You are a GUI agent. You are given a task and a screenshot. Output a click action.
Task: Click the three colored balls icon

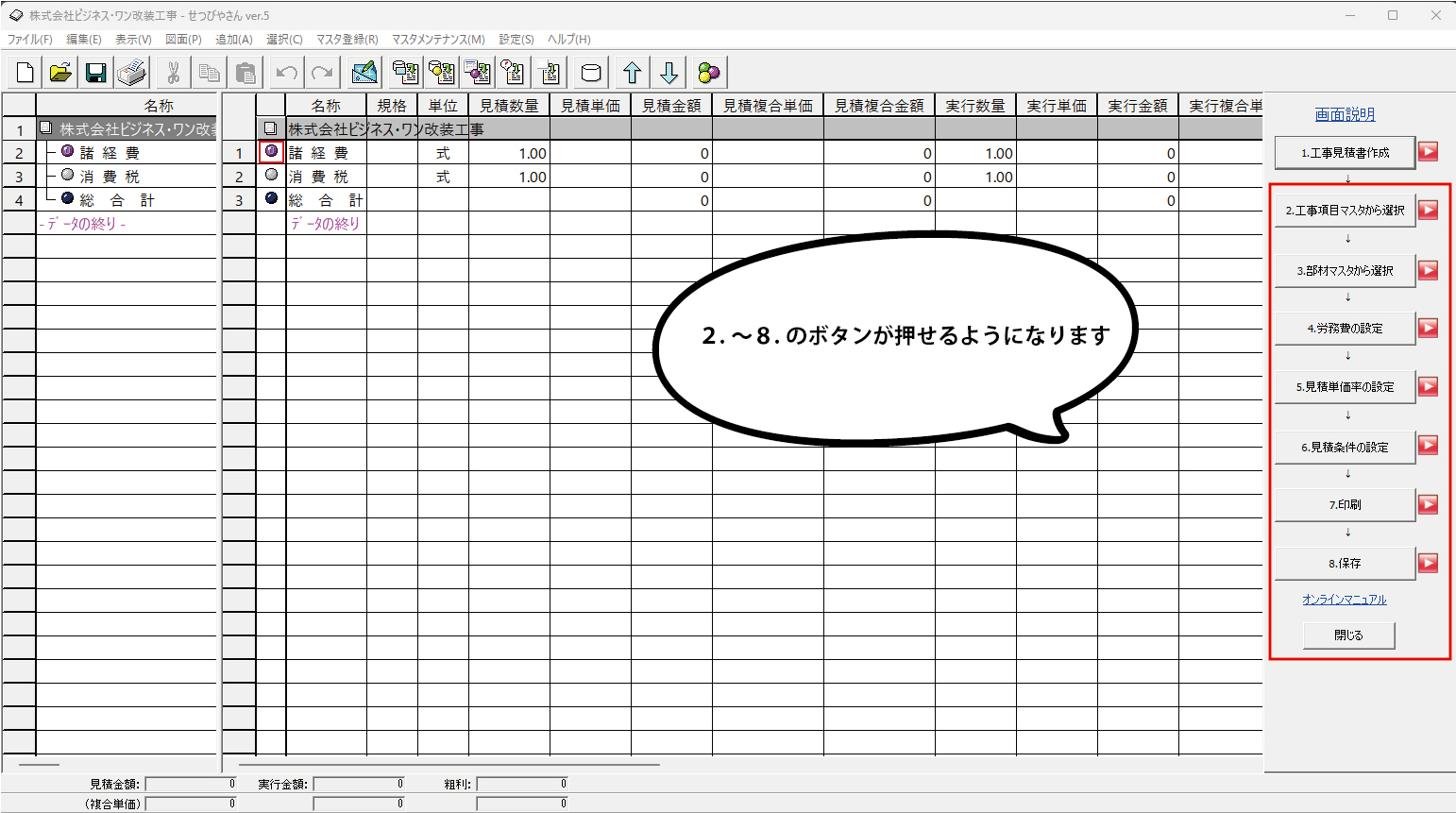(x=709, y=73)
